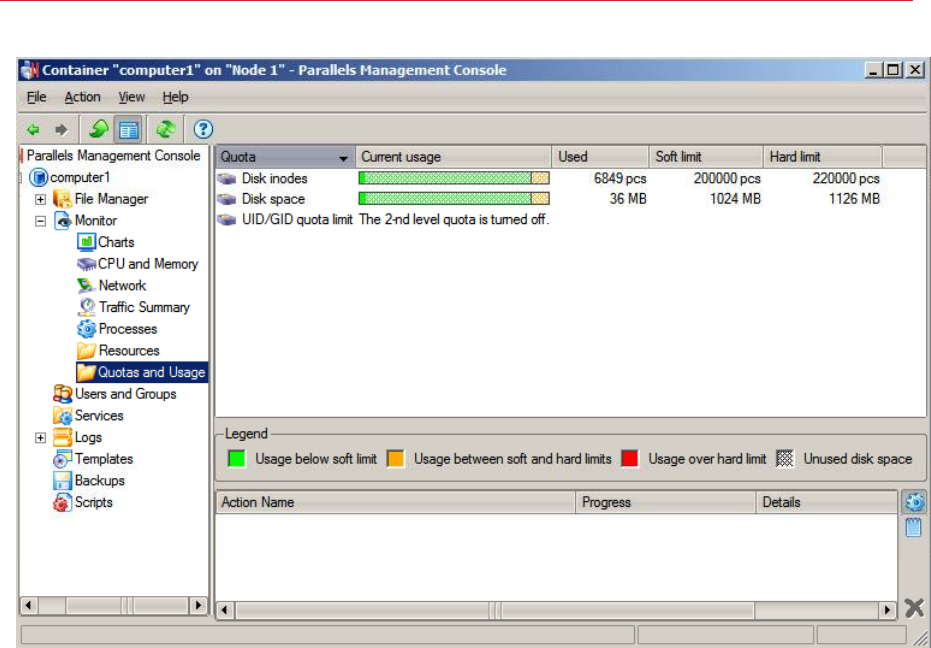Click the Hard limit column header
Image resolution: width=931 pixels, height=648 pixels.
[822, 157]
